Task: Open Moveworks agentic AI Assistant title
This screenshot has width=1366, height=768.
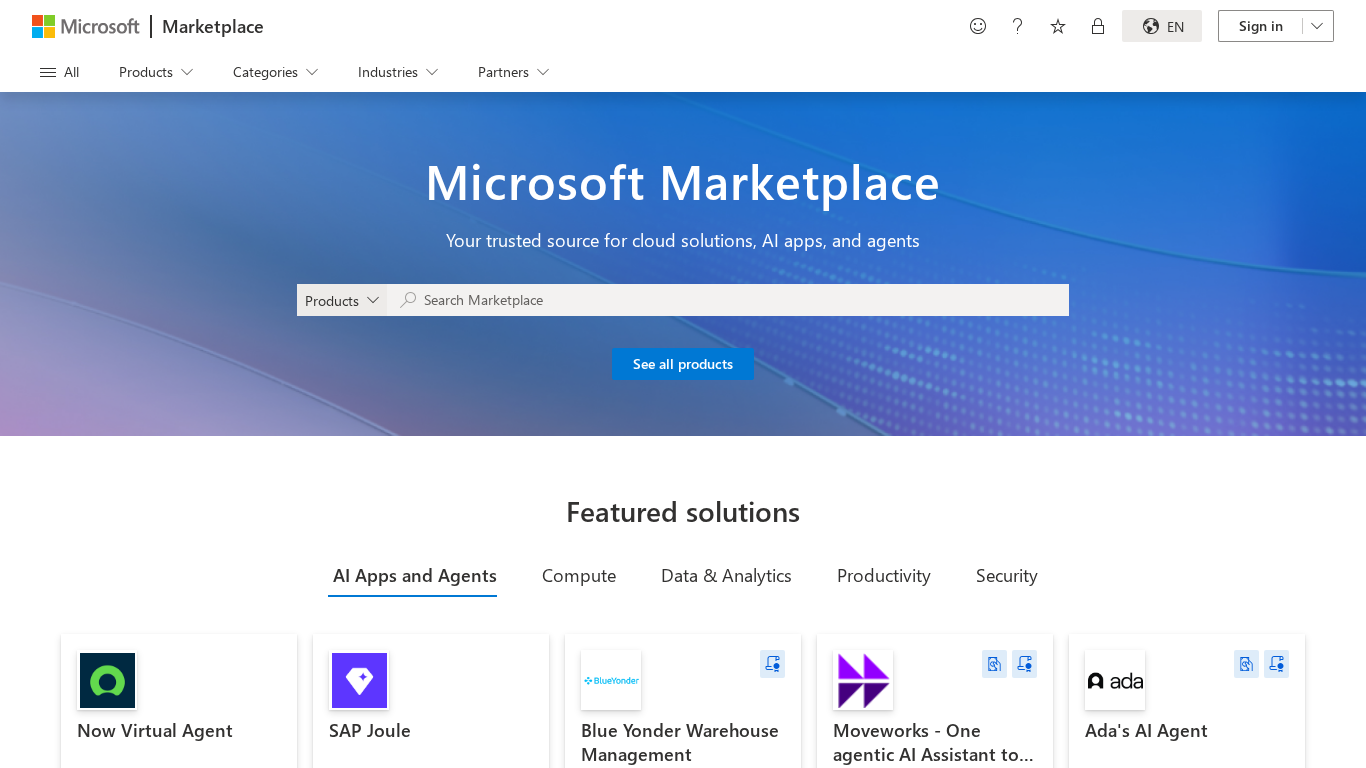Action: click(933, 743)
